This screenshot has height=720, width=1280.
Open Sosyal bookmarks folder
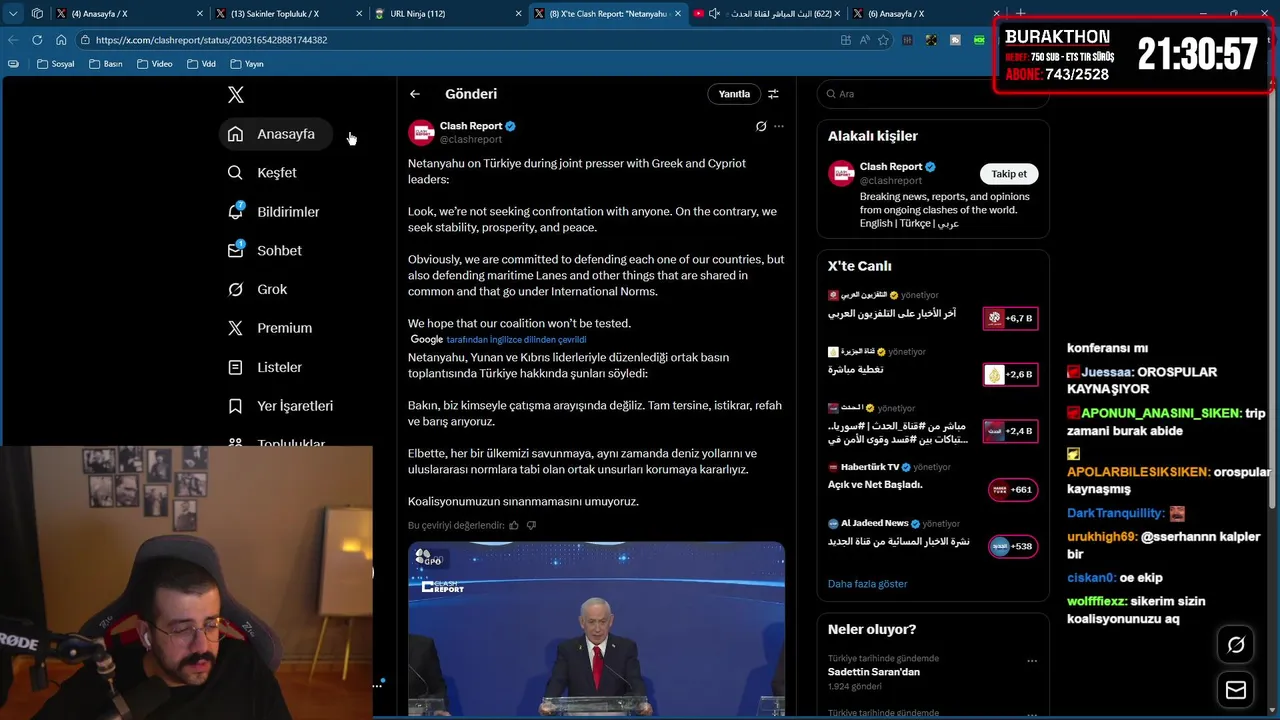tap(55, 64)
